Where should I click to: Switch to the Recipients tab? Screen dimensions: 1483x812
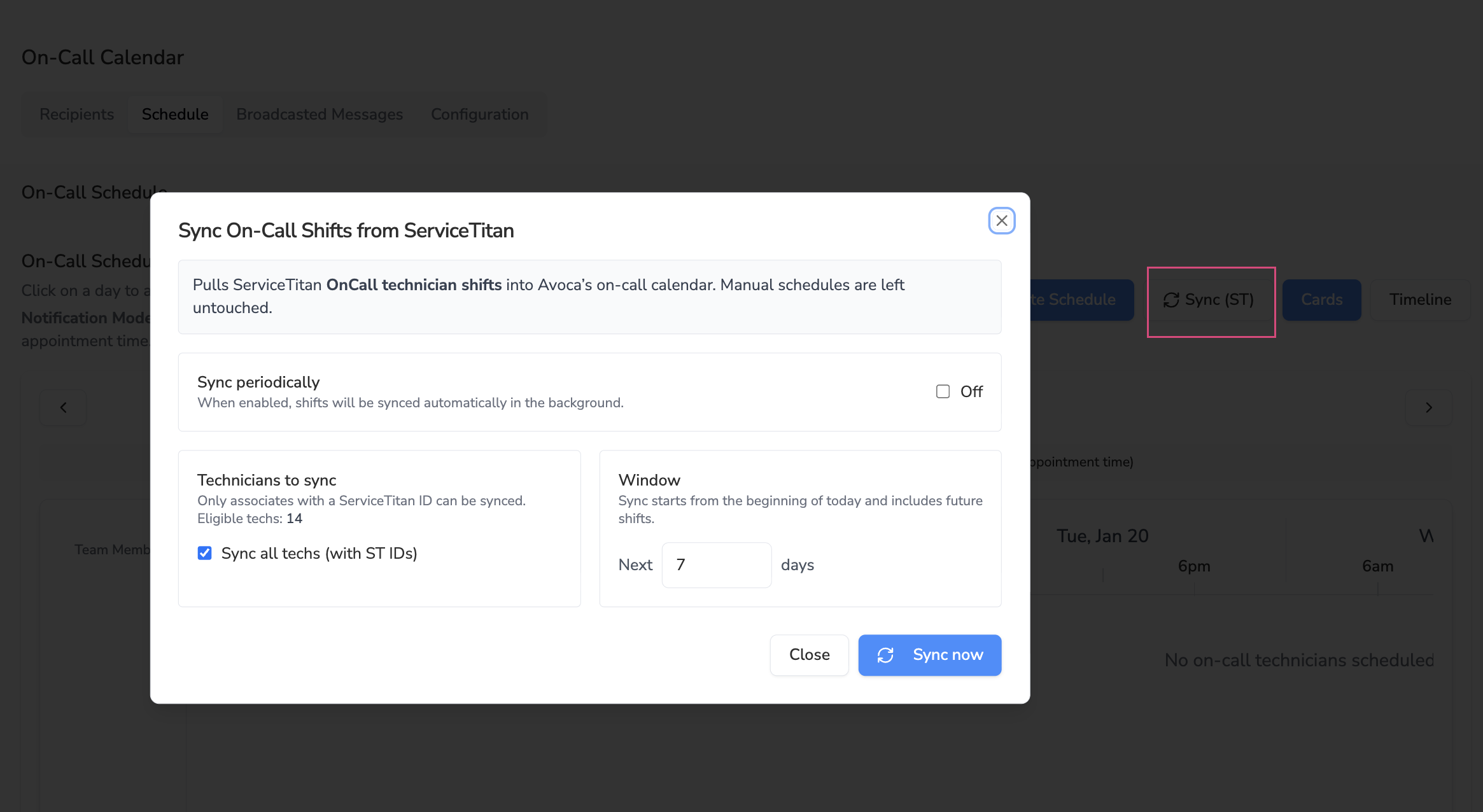(76, 114)
